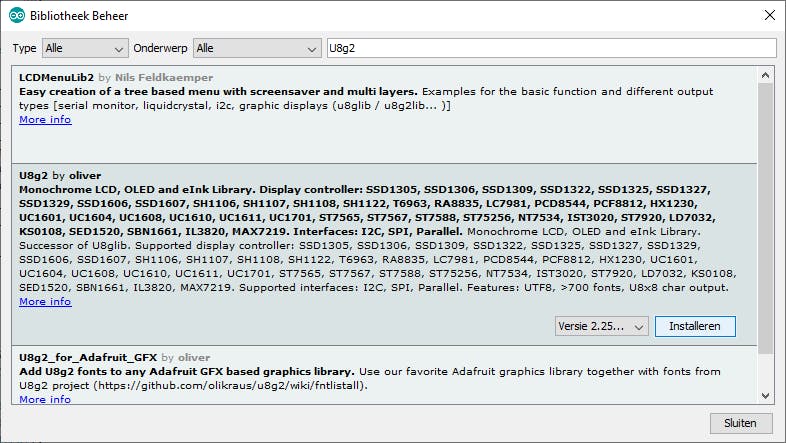Select the U8g2 by oliver title

tap(60, 175)
